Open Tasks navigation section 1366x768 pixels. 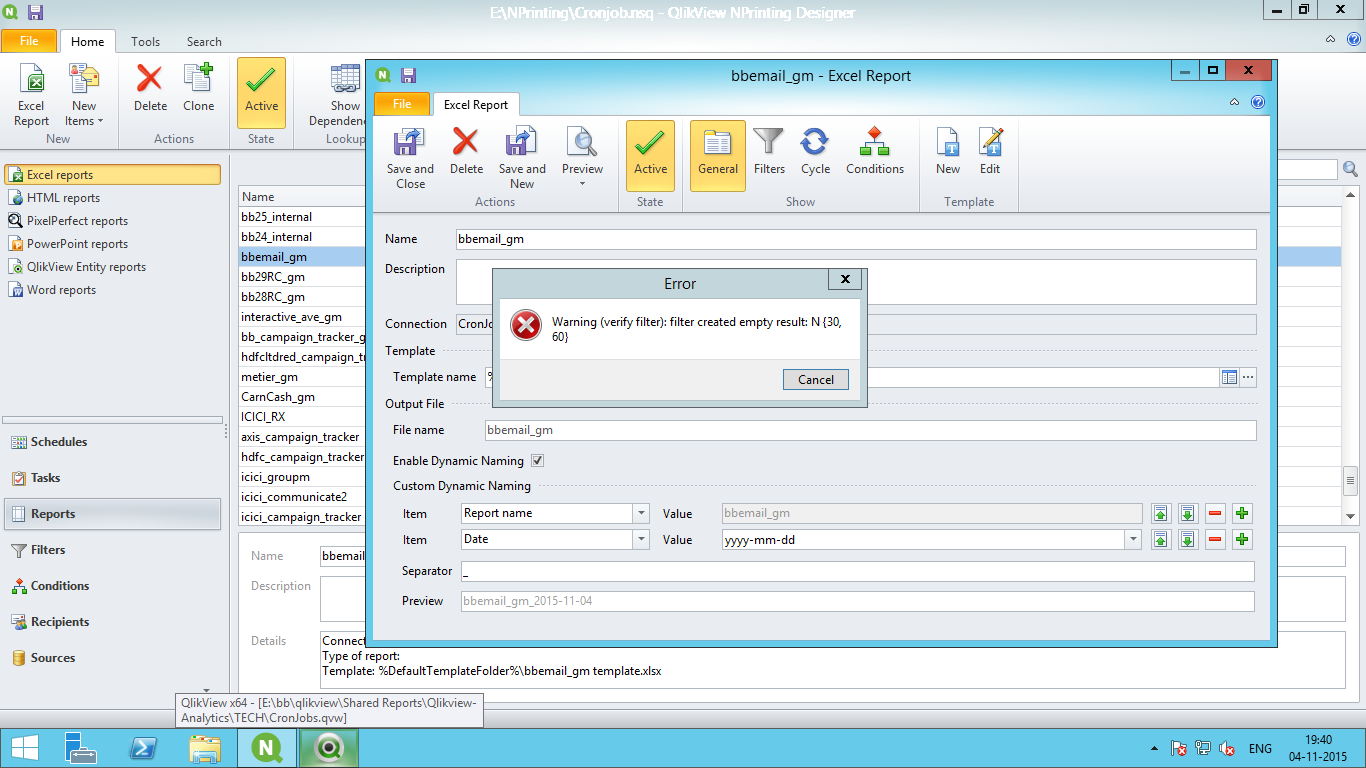coord(112,478)
